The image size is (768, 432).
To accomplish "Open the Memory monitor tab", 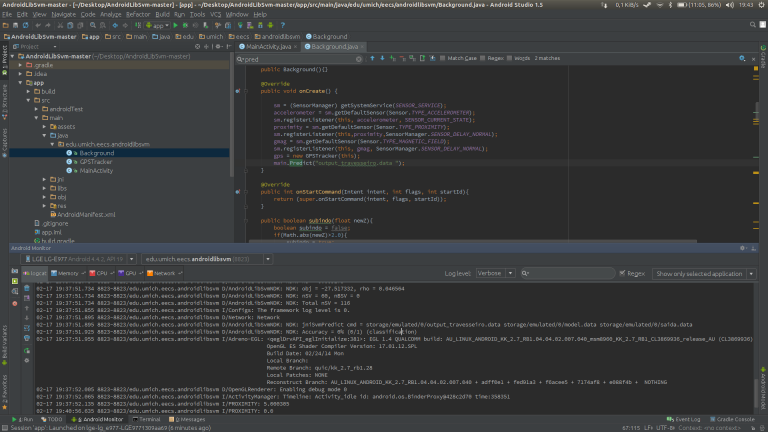I will pyautogui.click(x=68, y=272).
